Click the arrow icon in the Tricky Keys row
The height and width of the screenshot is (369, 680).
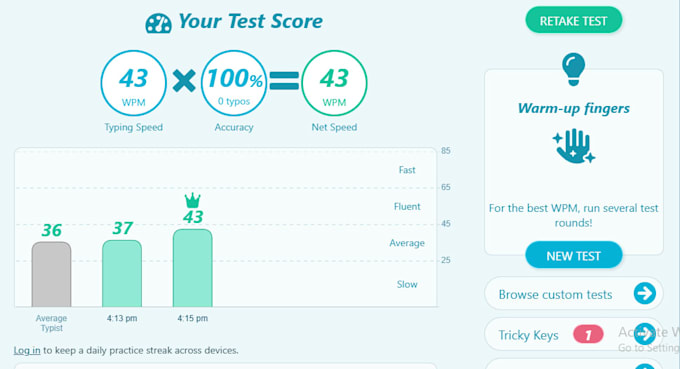pyautogui.click(x=644, y=334)
